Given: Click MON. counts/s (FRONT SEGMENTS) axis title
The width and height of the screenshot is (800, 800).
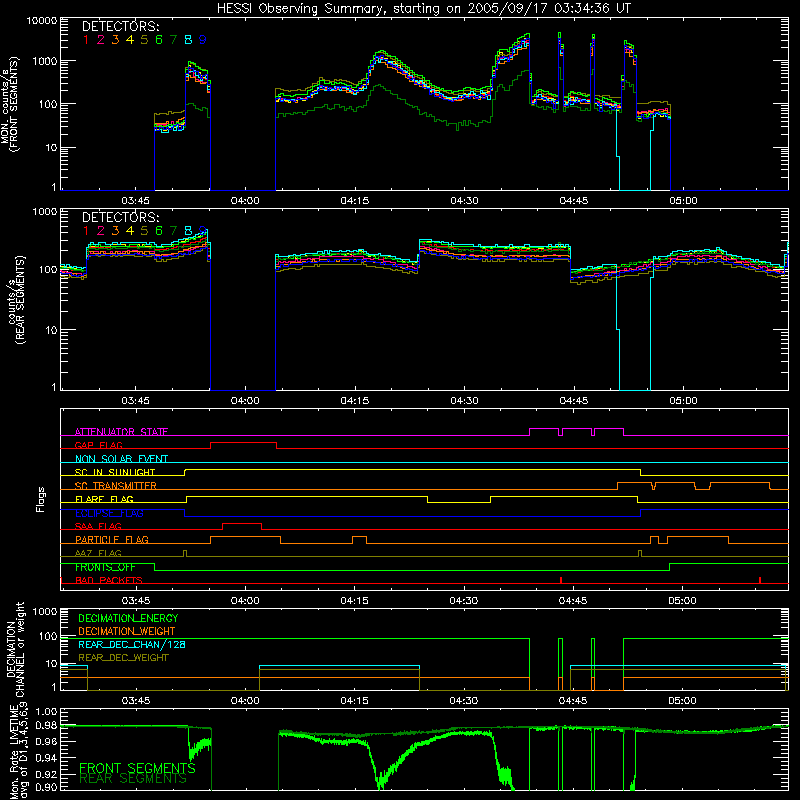Looking at the screenshot, I should tap(10, 104).
